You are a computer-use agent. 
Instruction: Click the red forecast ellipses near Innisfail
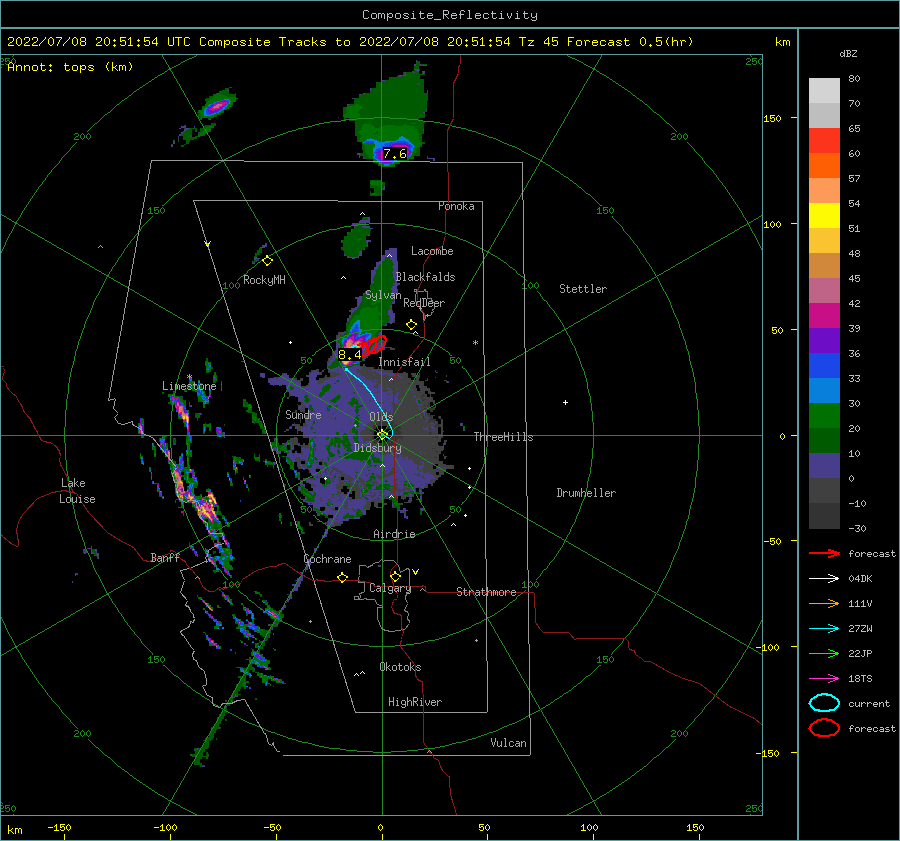pyautogui.click(x=374, y=346)
